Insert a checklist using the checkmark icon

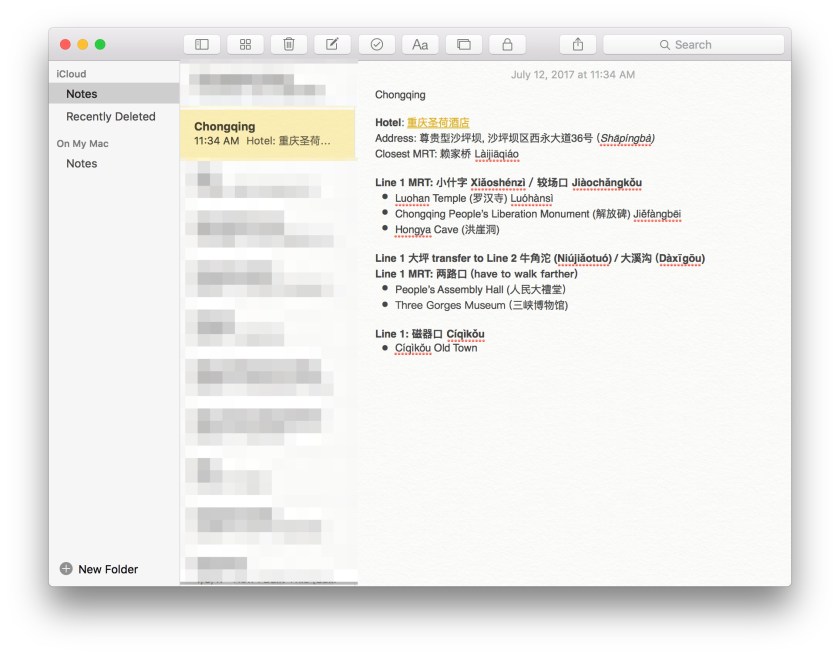point(377,44)
